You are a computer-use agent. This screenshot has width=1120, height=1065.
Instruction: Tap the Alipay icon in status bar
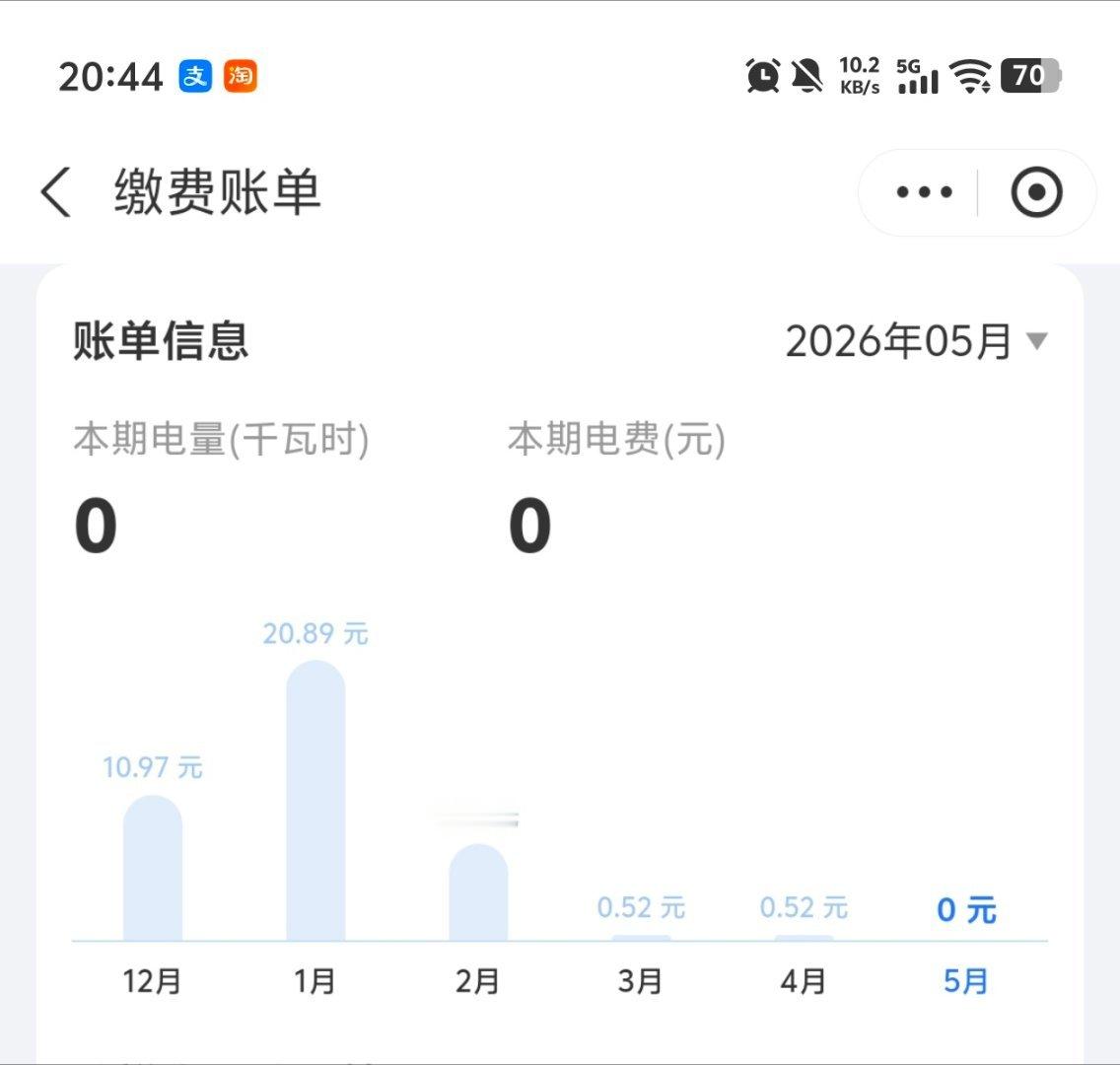click(x=195, y=76)
